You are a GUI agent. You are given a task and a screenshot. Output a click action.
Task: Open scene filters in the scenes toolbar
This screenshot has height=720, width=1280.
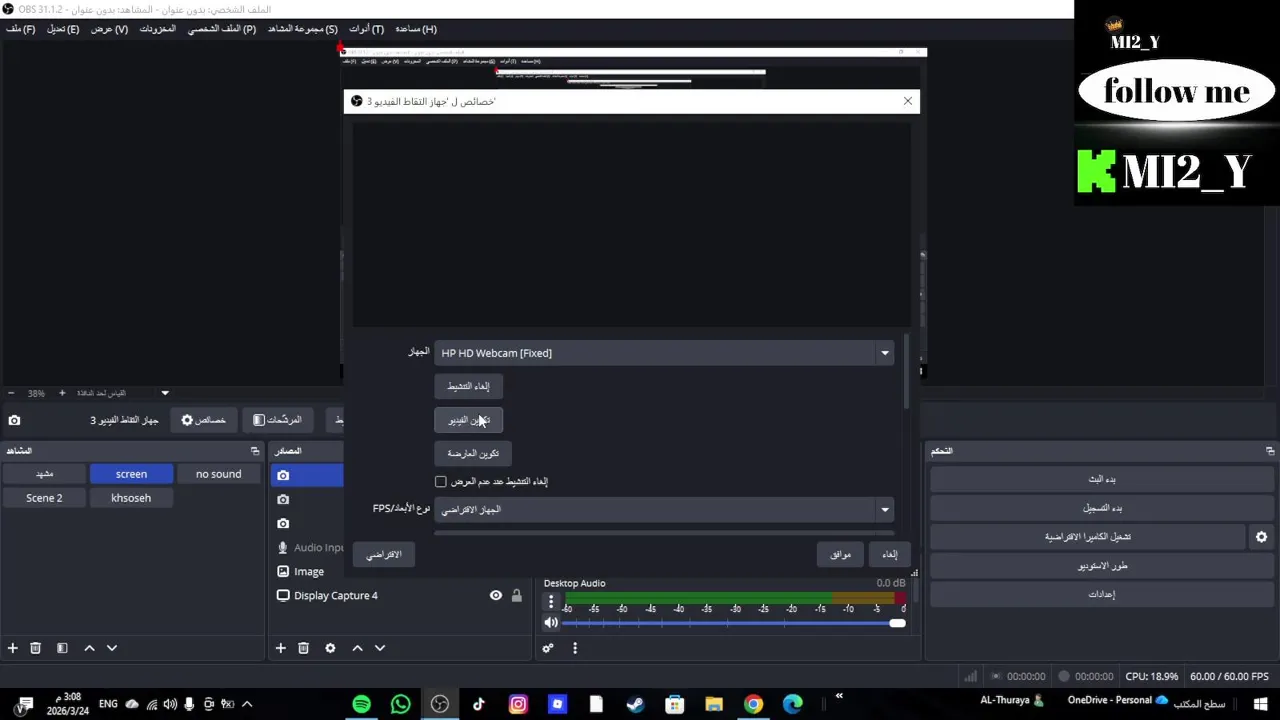coord(62,648)
